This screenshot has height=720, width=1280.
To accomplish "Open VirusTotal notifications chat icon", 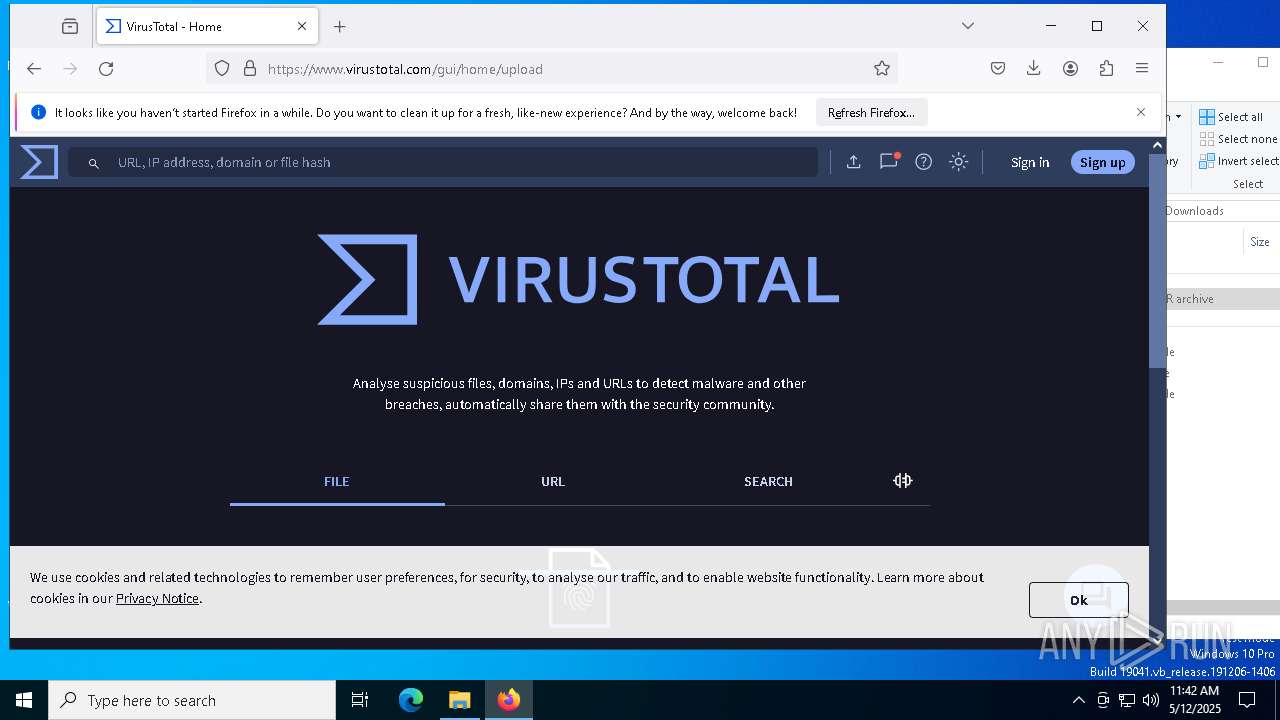I will point(888,162).
